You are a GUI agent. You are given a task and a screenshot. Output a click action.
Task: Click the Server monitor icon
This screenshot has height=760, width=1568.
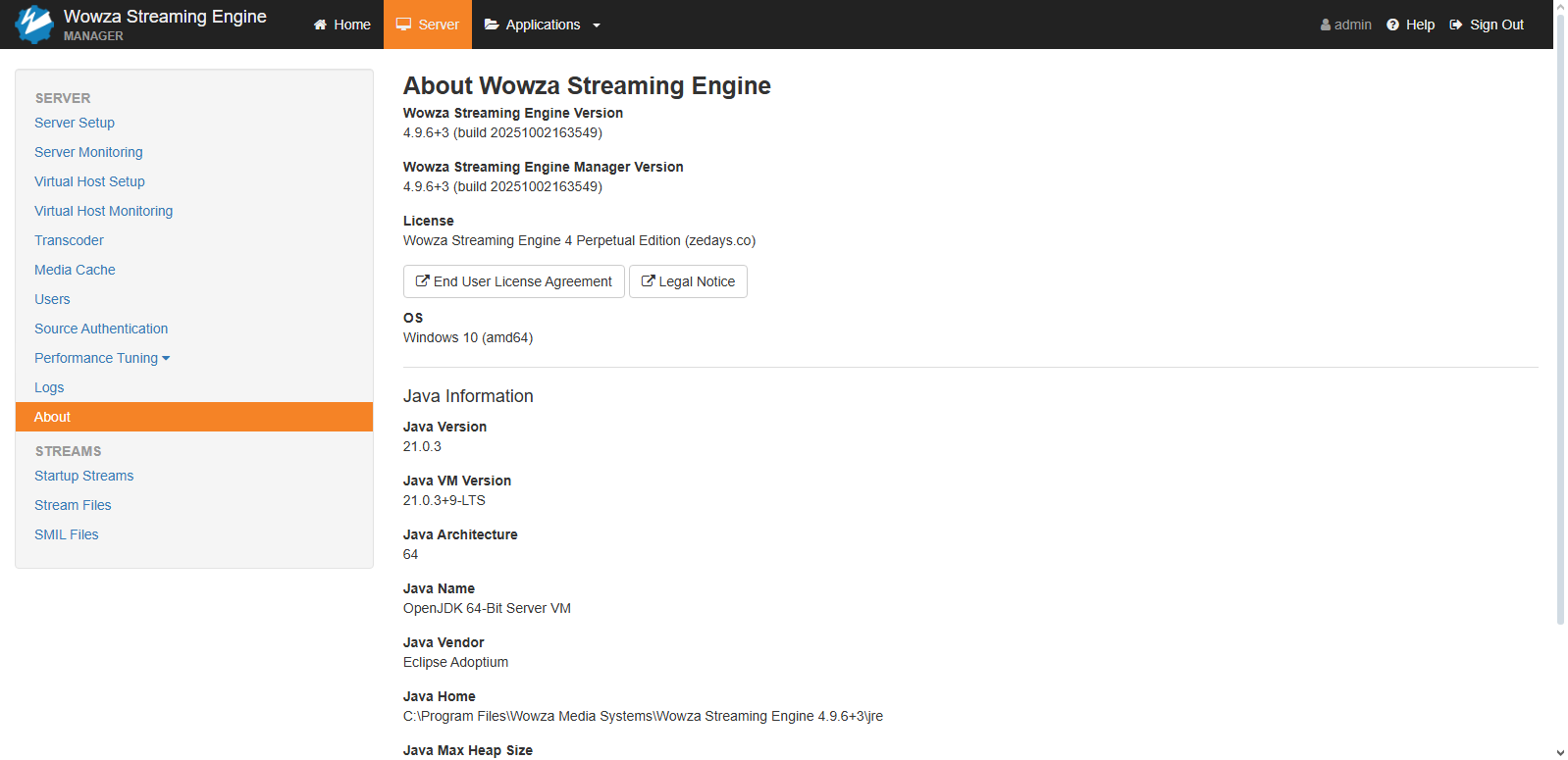(403, 25)
